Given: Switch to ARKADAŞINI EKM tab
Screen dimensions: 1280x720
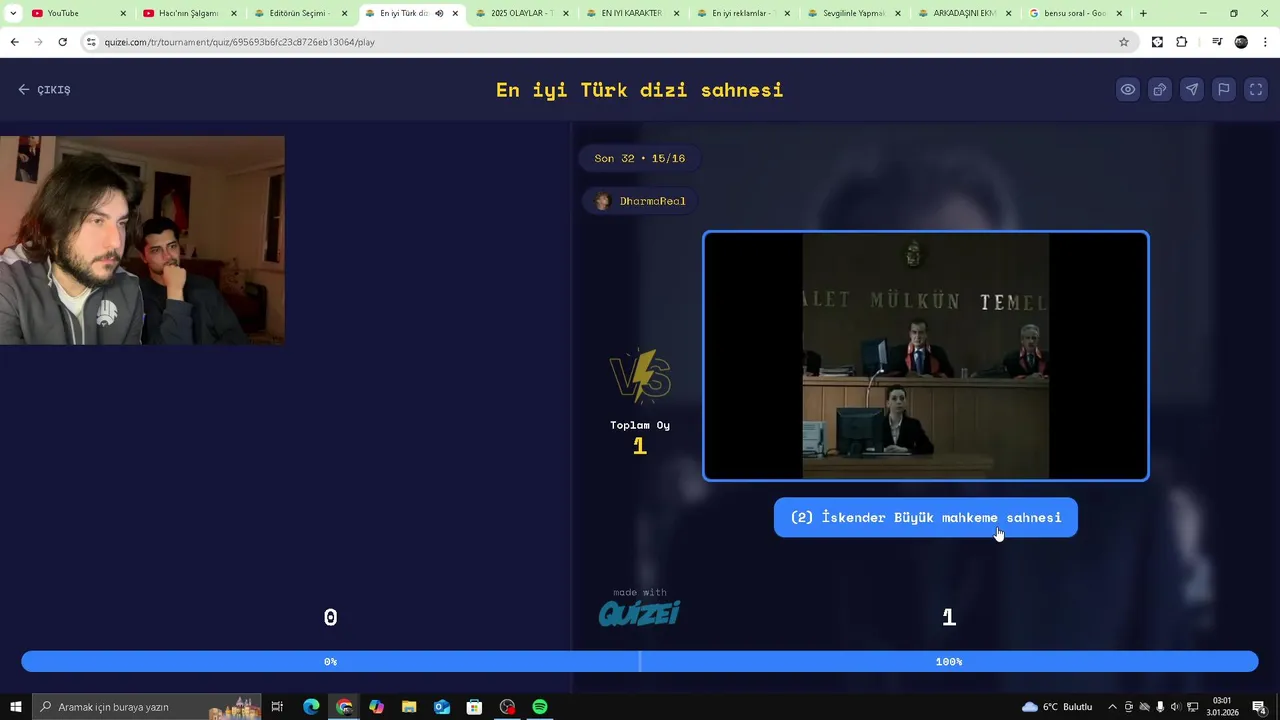Looking at the screenshot, I should (x=964, y=13).
